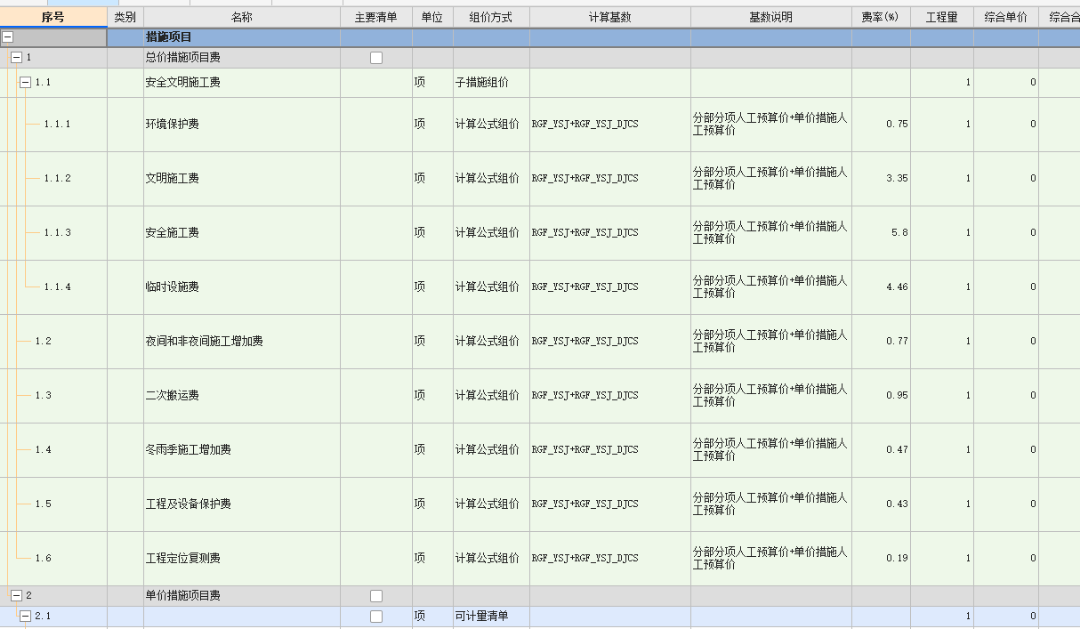Select the 0.95 rate cell

[881, 395]
